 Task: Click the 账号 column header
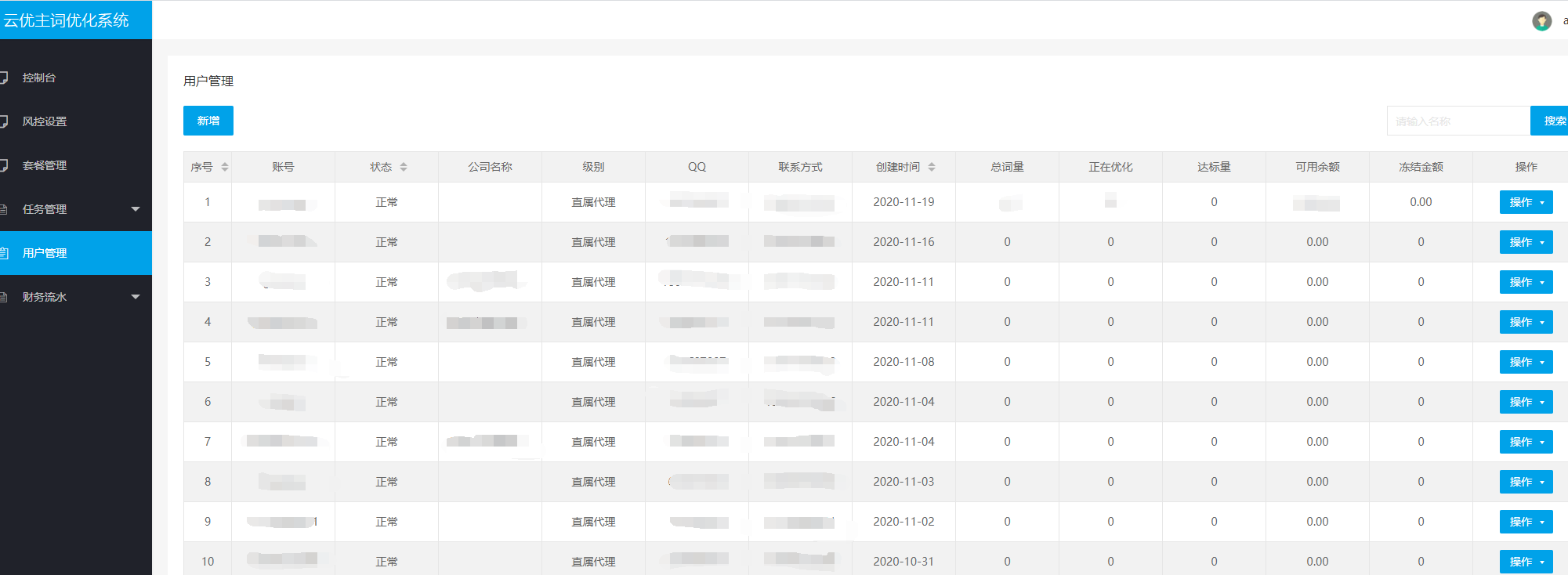[x=283, y=167]
